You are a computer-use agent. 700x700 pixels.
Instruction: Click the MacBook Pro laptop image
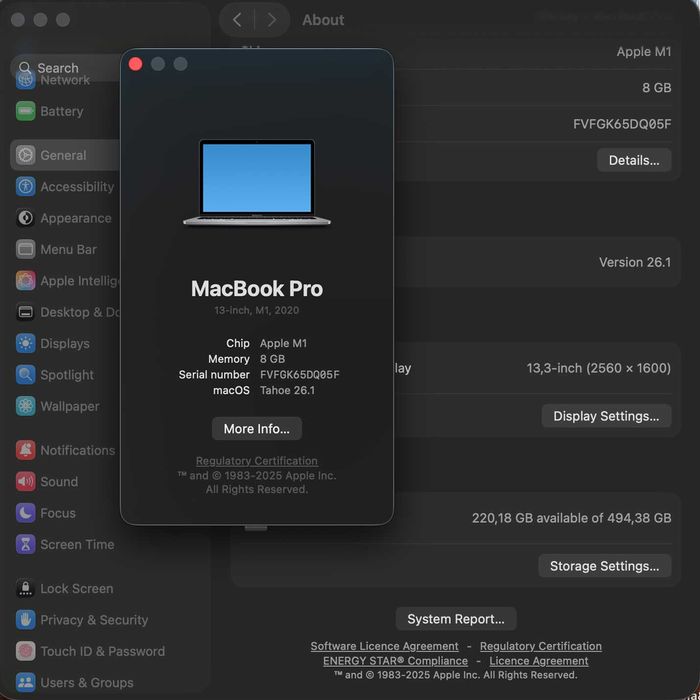(x=257, y=183)
